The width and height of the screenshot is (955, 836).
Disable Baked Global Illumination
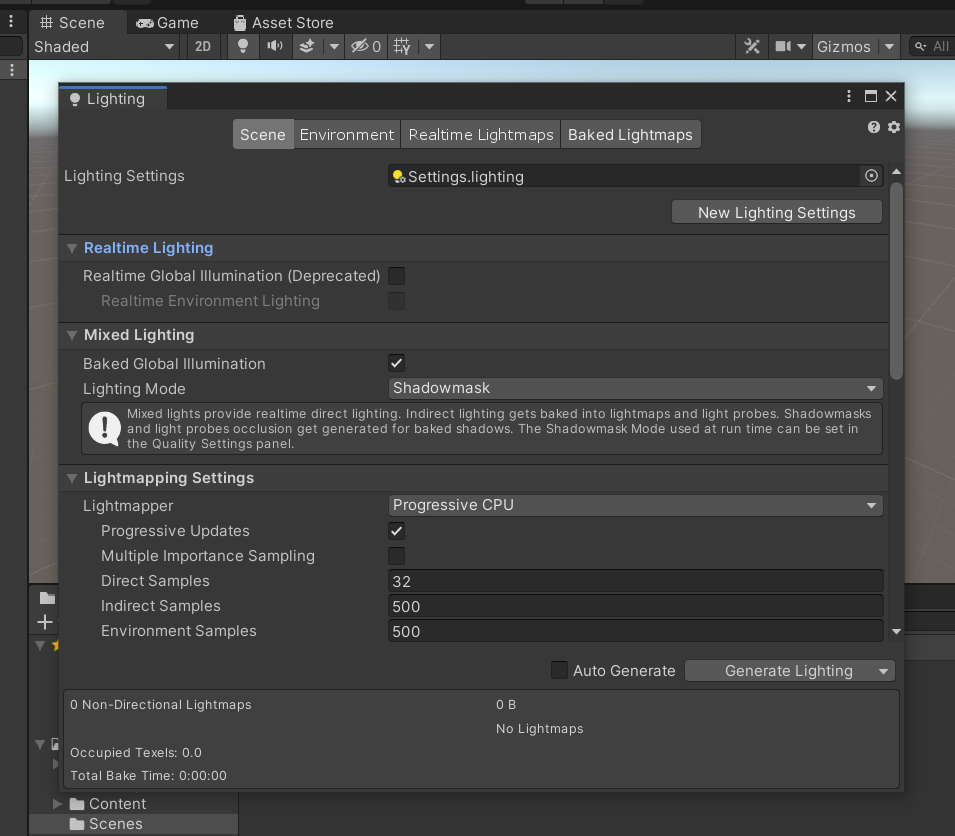396,363
